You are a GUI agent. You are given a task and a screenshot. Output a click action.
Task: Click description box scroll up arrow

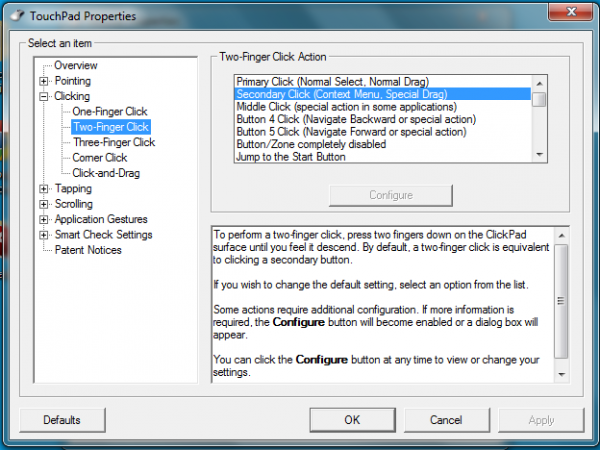pos(561,236)
